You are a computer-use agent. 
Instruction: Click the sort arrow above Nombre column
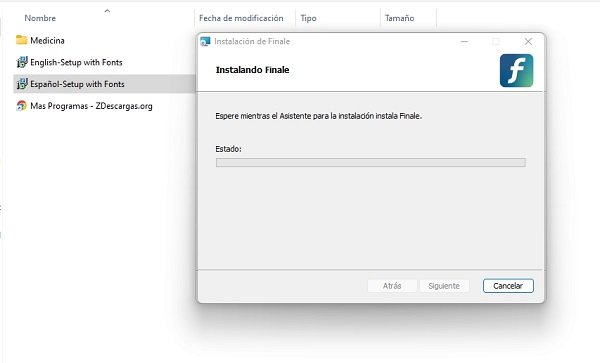tap(108, 11)
